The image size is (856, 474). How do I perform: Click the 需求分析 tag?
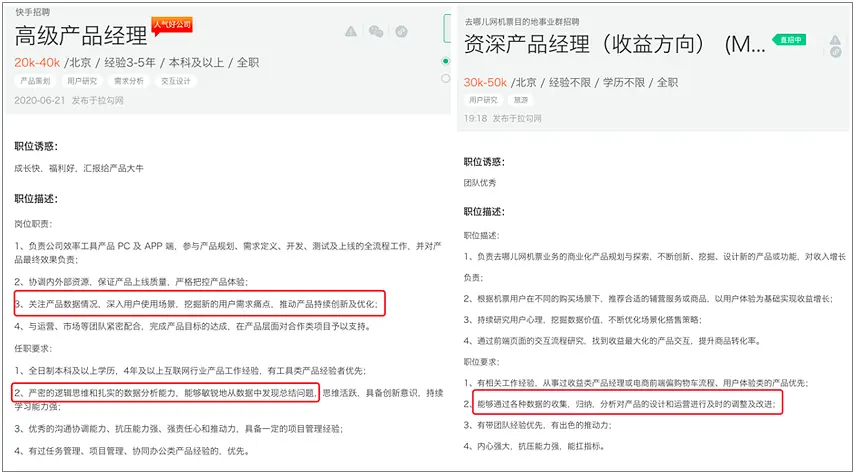pos(129,81)
